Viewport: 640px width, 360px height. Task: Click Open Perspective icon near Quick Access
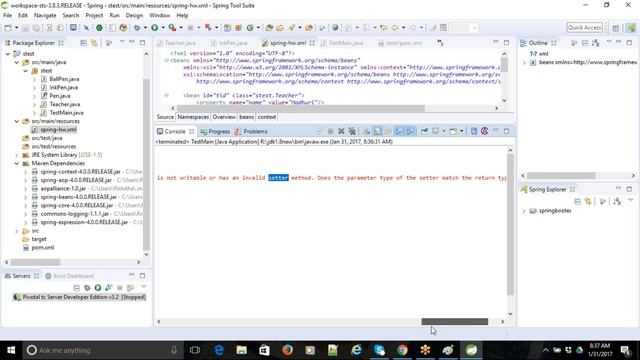pyautogui.click(x=616, y=28)
